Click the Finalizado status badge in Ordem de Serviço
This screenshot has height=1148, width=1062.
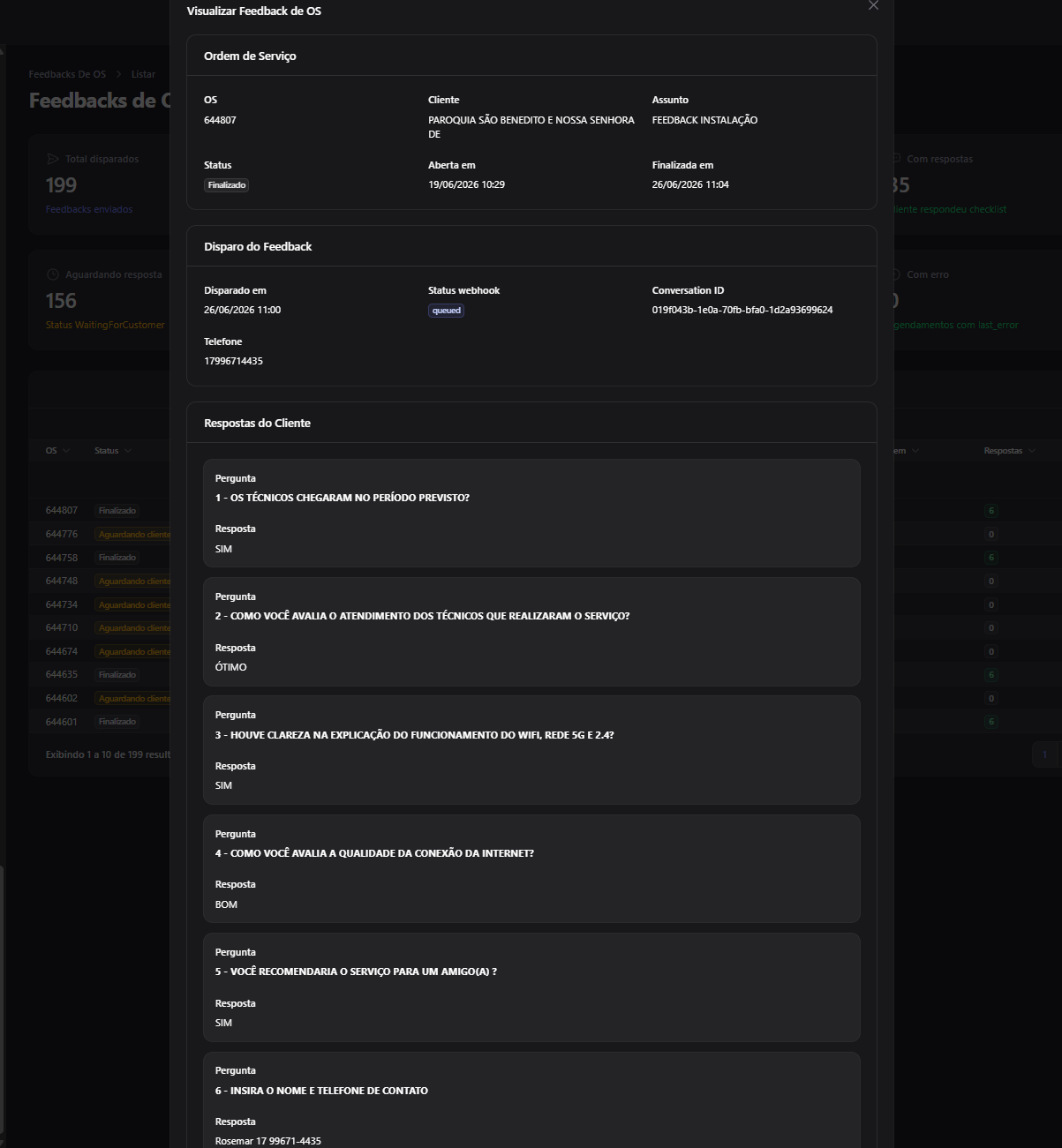(227, 185)
